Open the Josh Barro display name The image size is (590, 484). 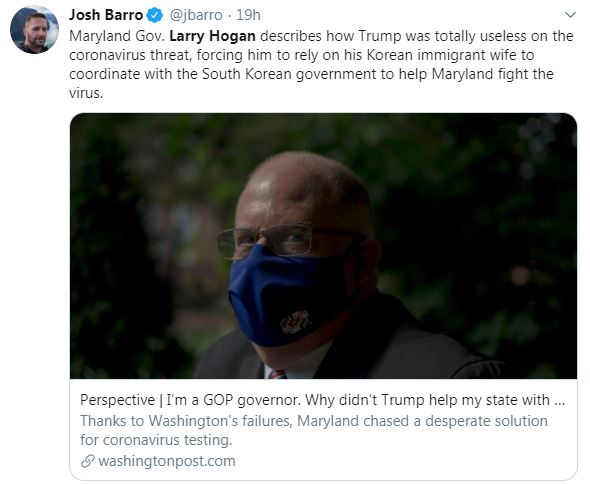pos(106,15)
